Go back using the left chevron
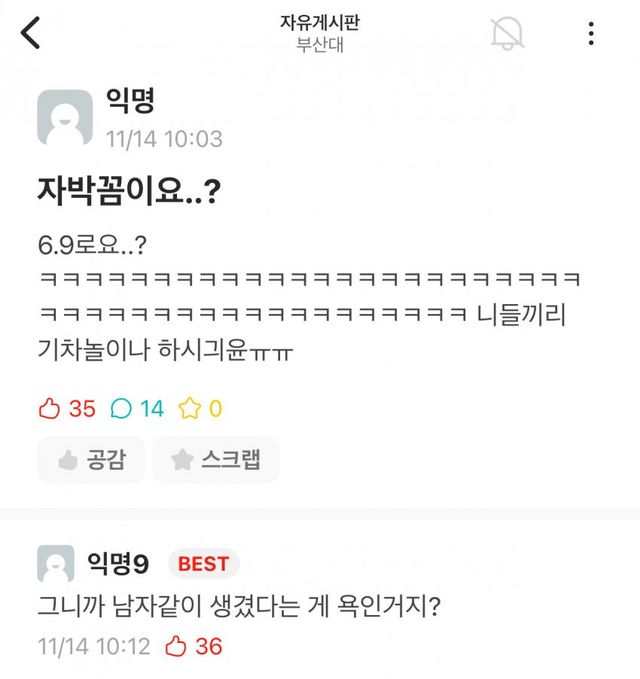Image resolution: width=640 pixels, height=679 pixels. pyautogui.click(x=31, y=33)
